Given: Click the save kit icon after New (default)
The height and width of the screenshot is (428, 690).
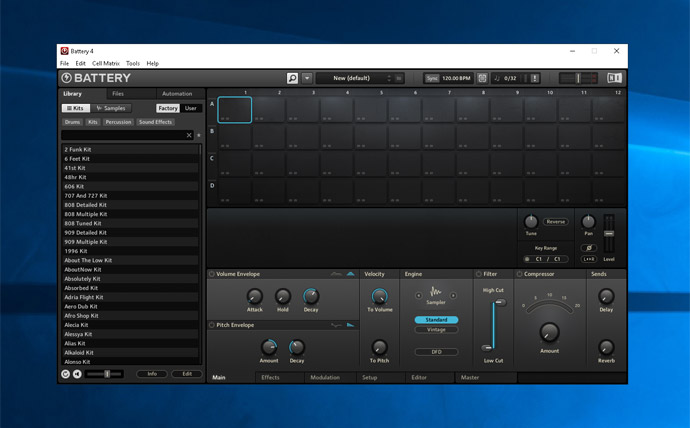Looking at the screenshot, I should [x=399, y=78].
